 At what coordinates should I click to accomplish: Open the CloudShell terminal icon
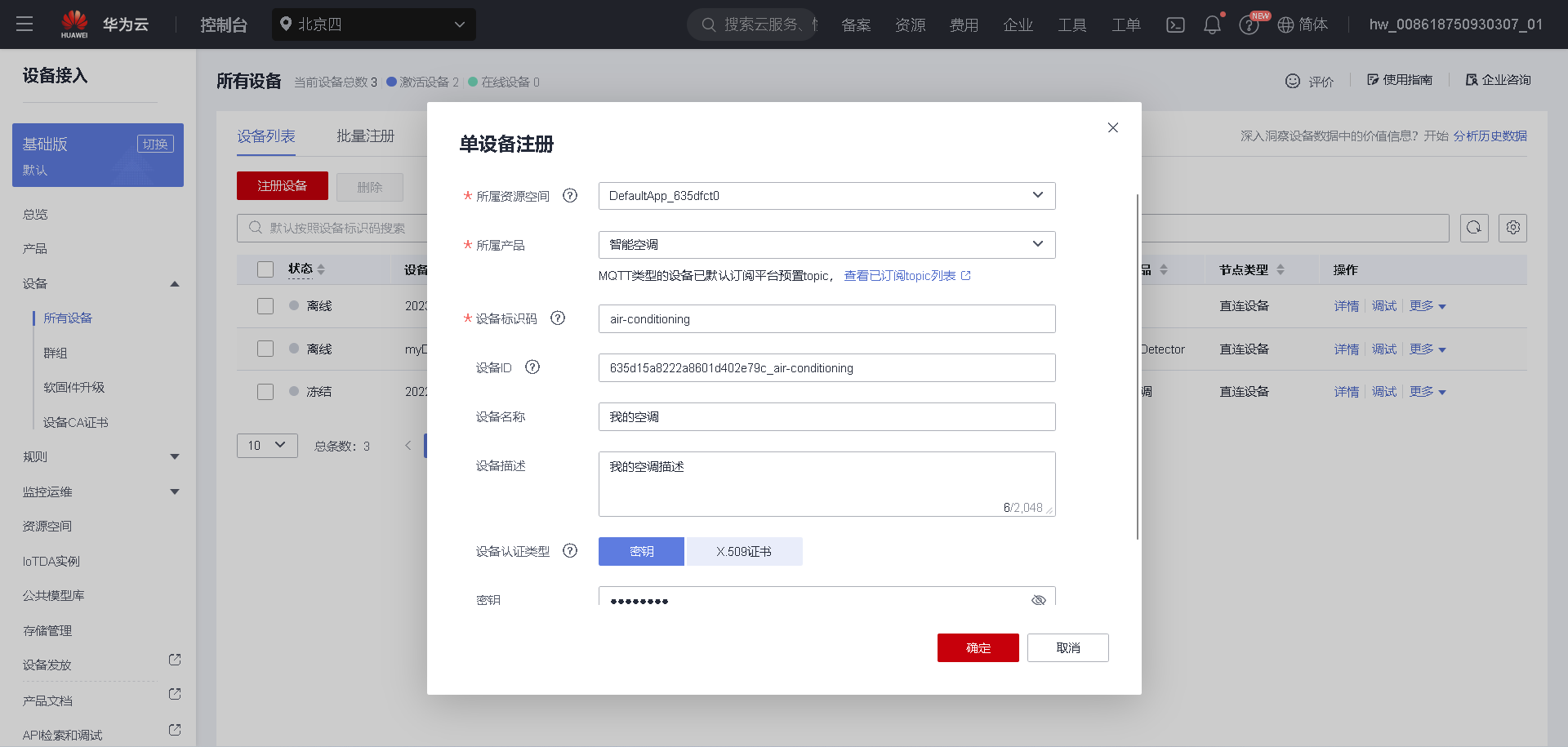tap(1175, 24)
